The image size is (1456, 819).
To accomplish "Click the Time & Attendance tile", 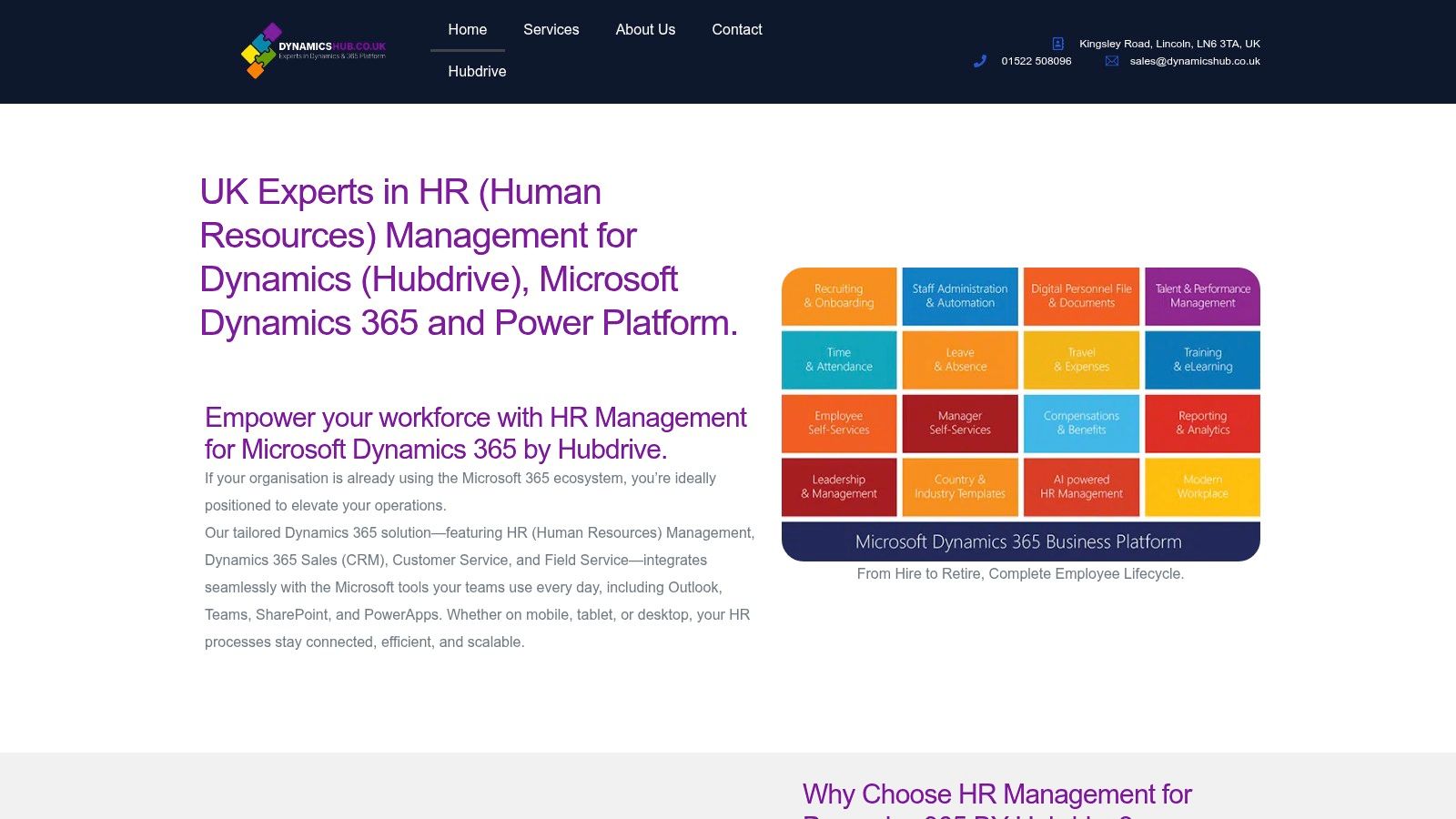I will click(x=839, y=359).
